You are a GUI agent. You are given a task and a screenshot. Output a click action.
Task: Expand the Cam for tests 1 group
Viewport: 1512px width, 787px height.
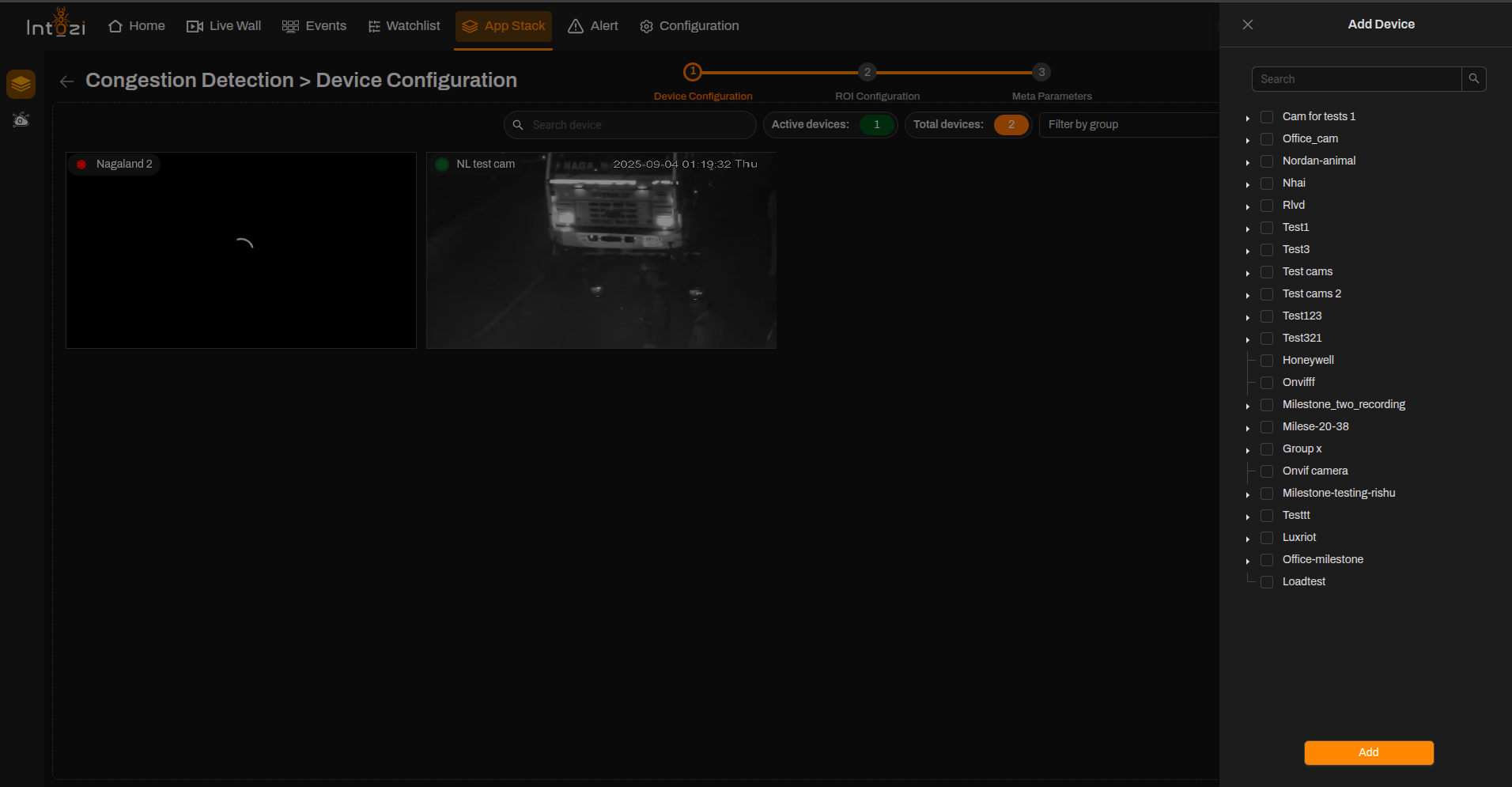(x=1248, y=118)
